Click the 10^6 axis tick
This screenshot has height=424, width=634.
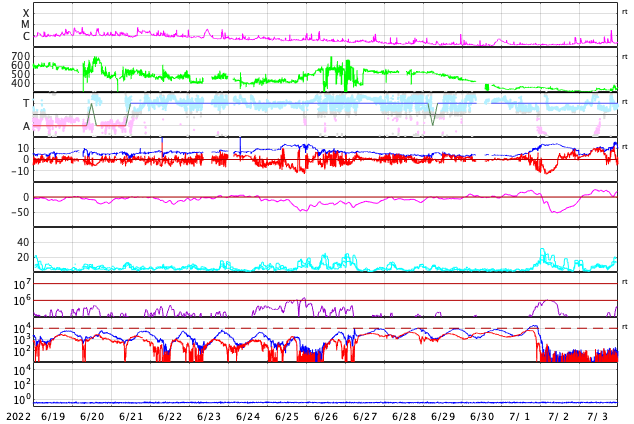coord(22,301)
